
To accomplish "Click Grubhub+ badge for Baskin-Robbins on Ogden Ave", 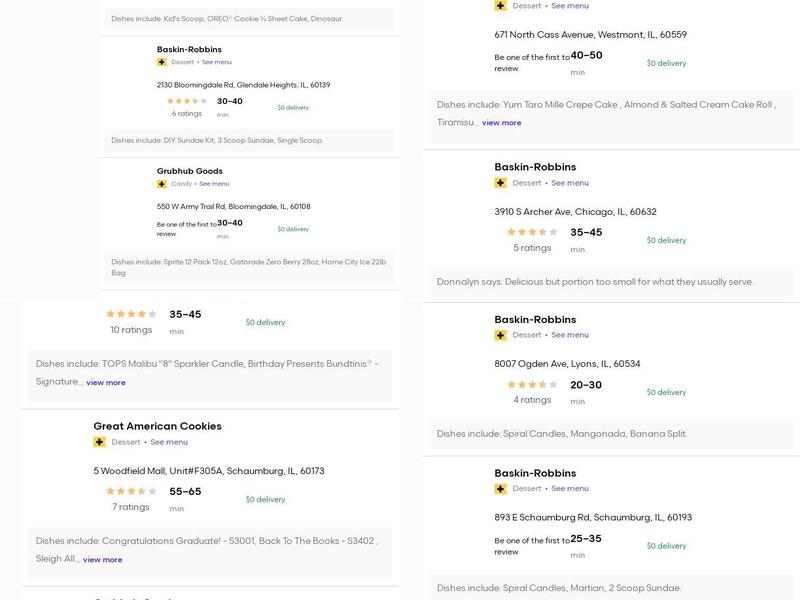I will [x=500, y=335].
